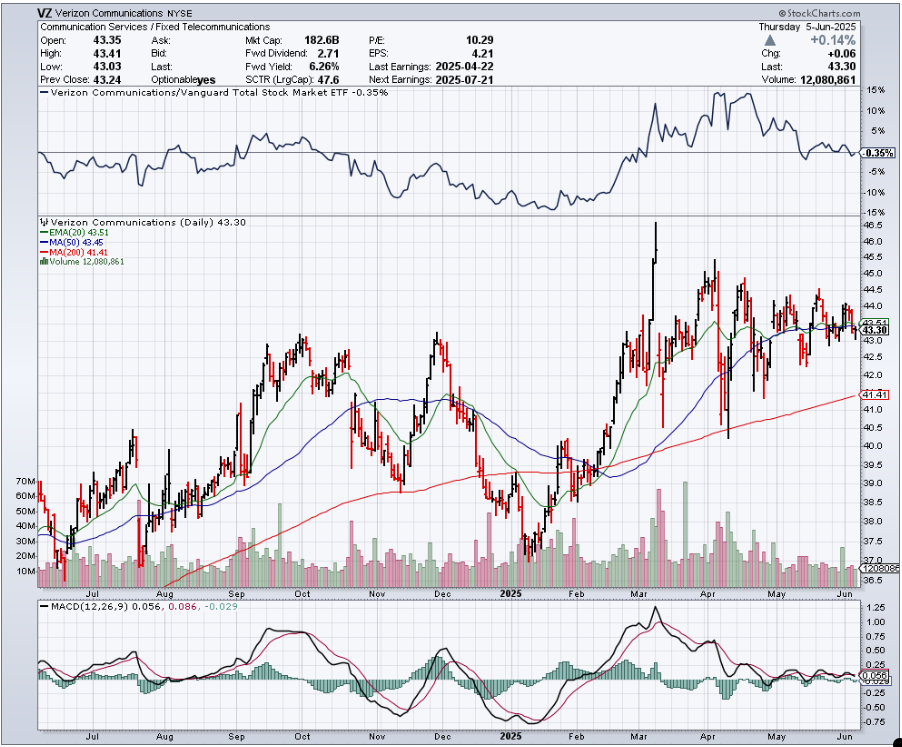Click the MA(50) 43.45 legend label
902x747 pixels.
77,243
